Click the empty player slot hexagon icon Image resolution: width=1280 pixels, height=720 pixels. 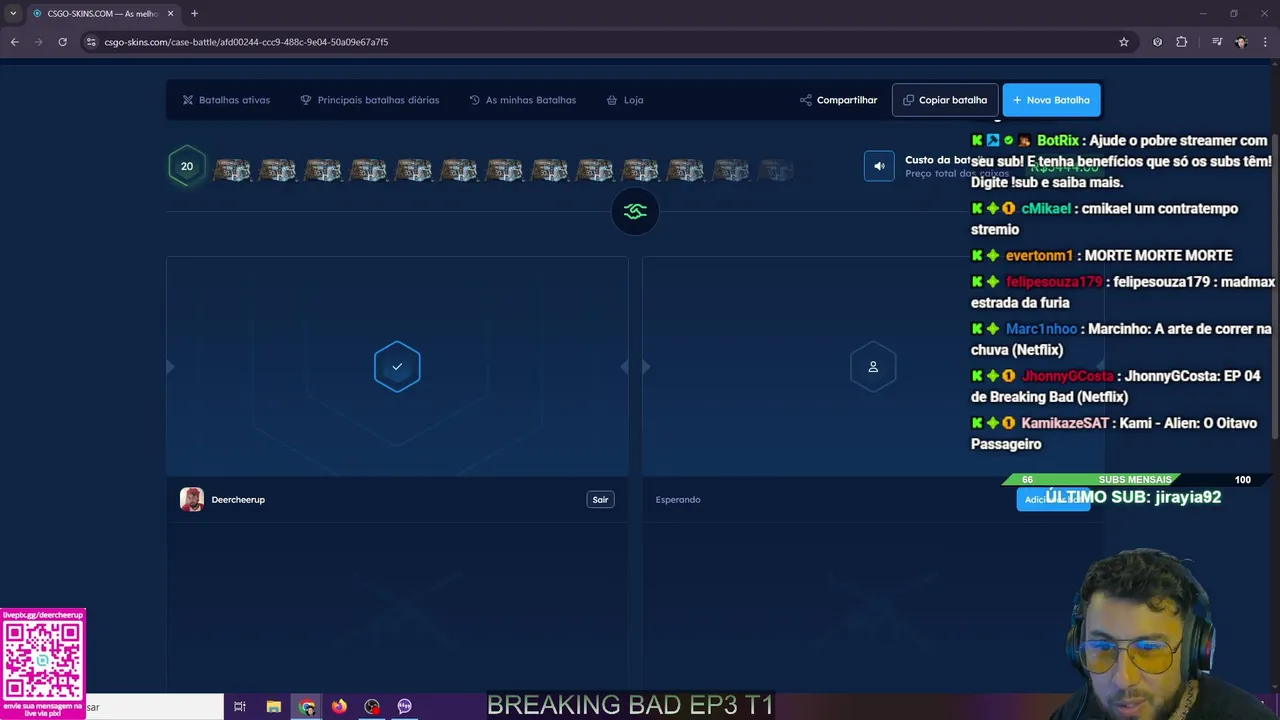[873, 367]
